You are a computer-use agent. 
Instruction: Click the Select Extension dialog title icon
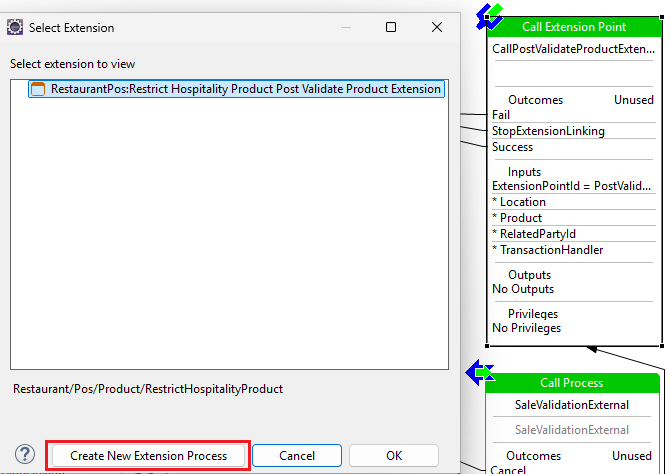point(15,27)
